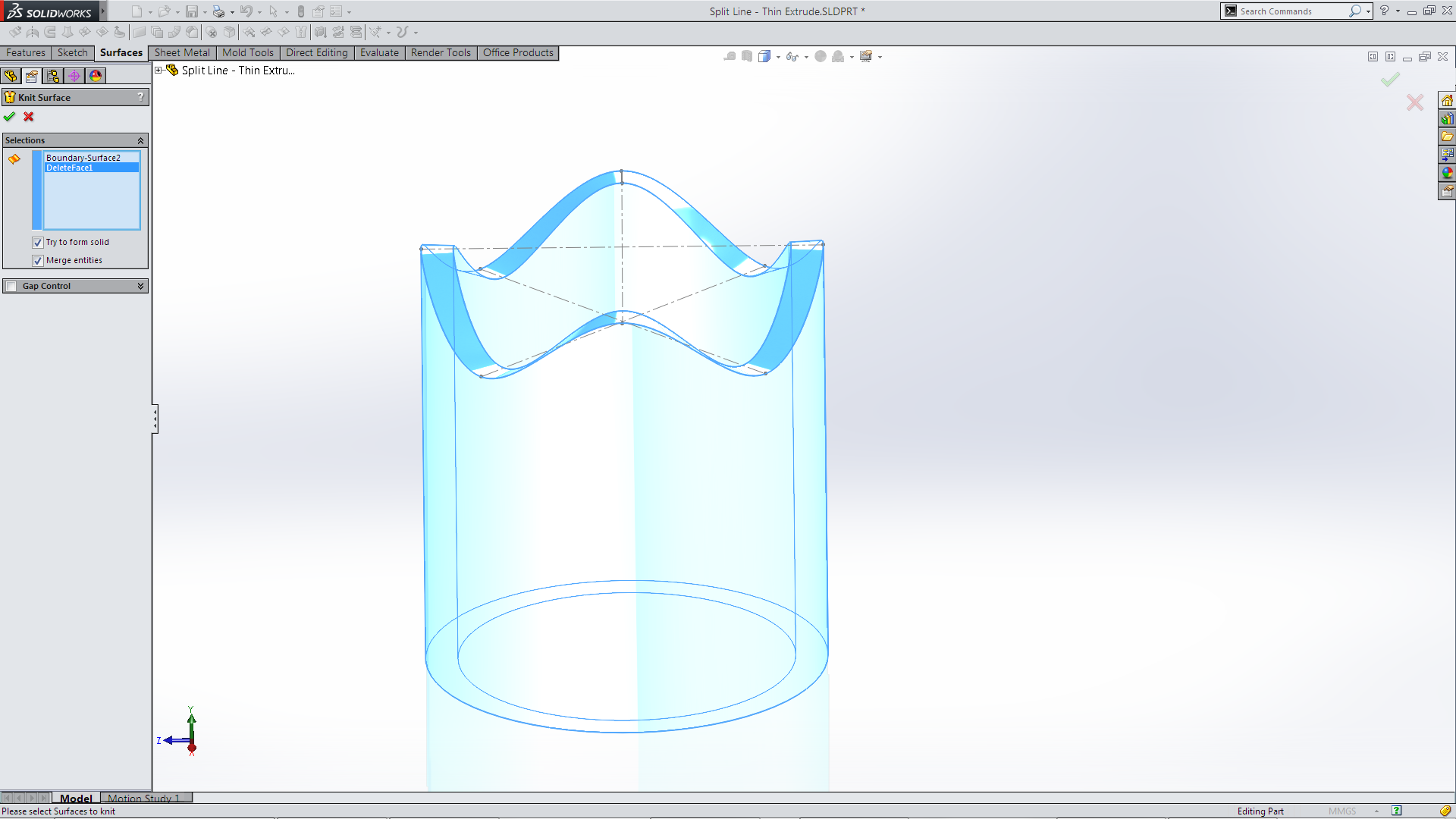Open SolidWorks Resources home icon
The height and width of the screenshot is (819, 1456).
click(1447, 101)
